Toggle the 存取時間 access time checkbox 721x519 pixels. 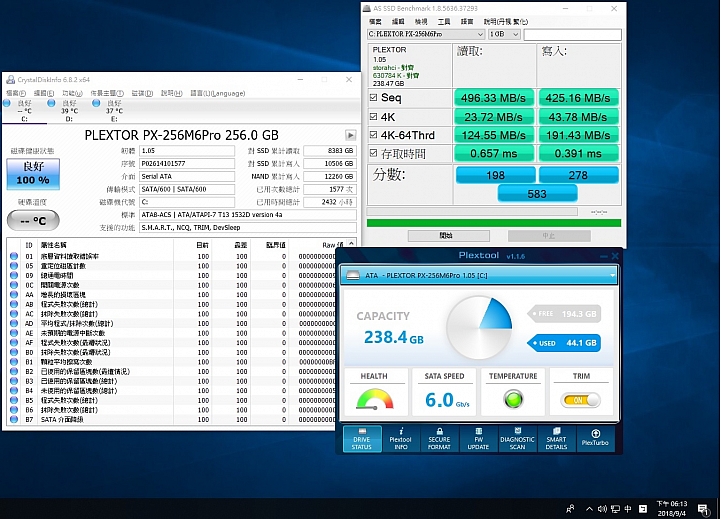tap(373, 153)
